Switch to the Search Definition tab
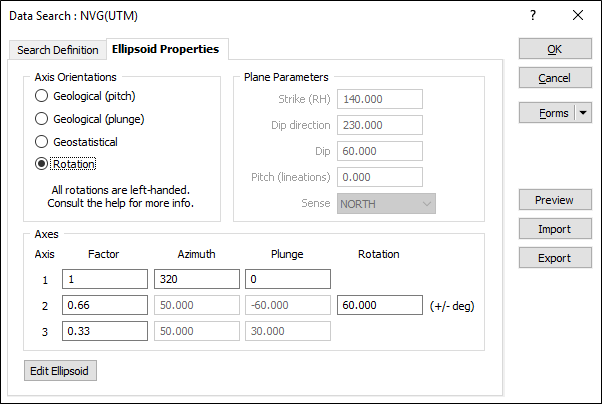 58,50
